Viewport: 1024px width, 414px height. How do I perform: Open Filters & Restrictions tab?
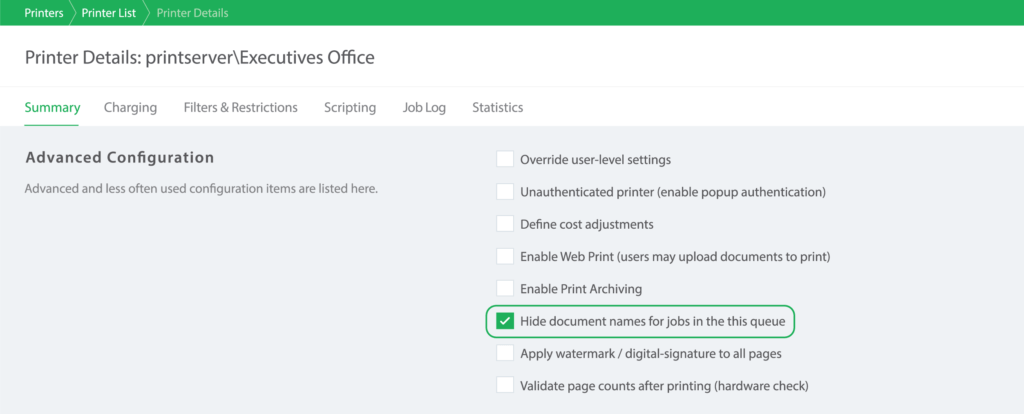(x=240, y=107)
